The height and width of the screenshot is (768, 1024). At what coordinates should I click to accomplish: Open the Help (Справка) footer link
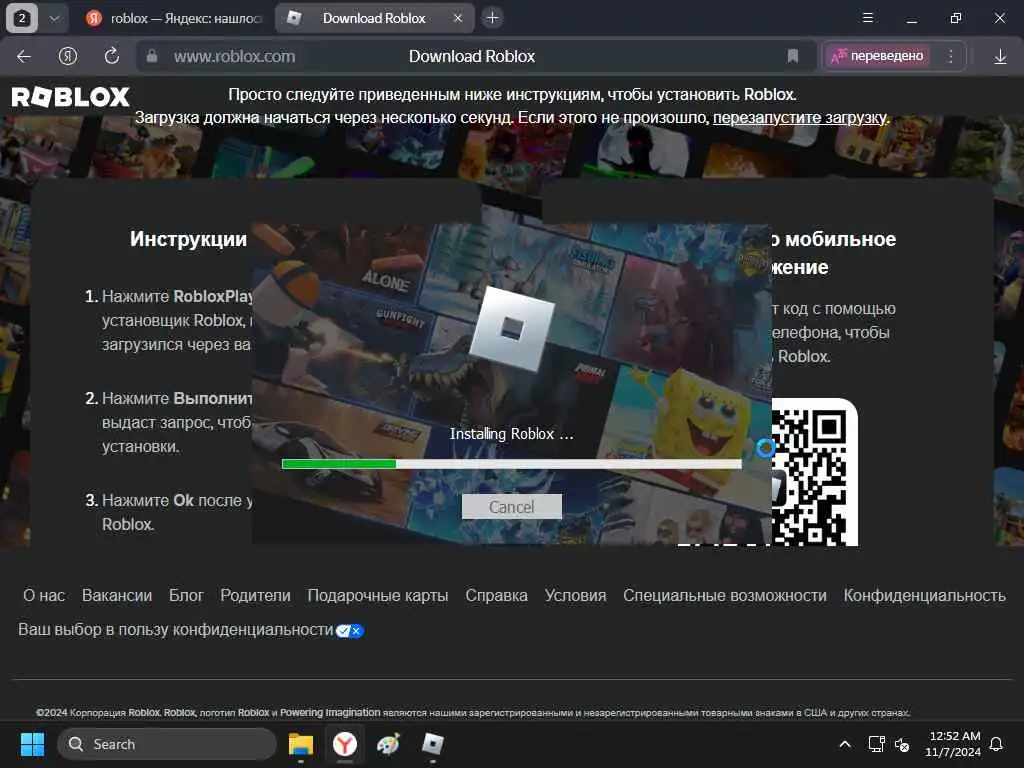tap(496, 596)
